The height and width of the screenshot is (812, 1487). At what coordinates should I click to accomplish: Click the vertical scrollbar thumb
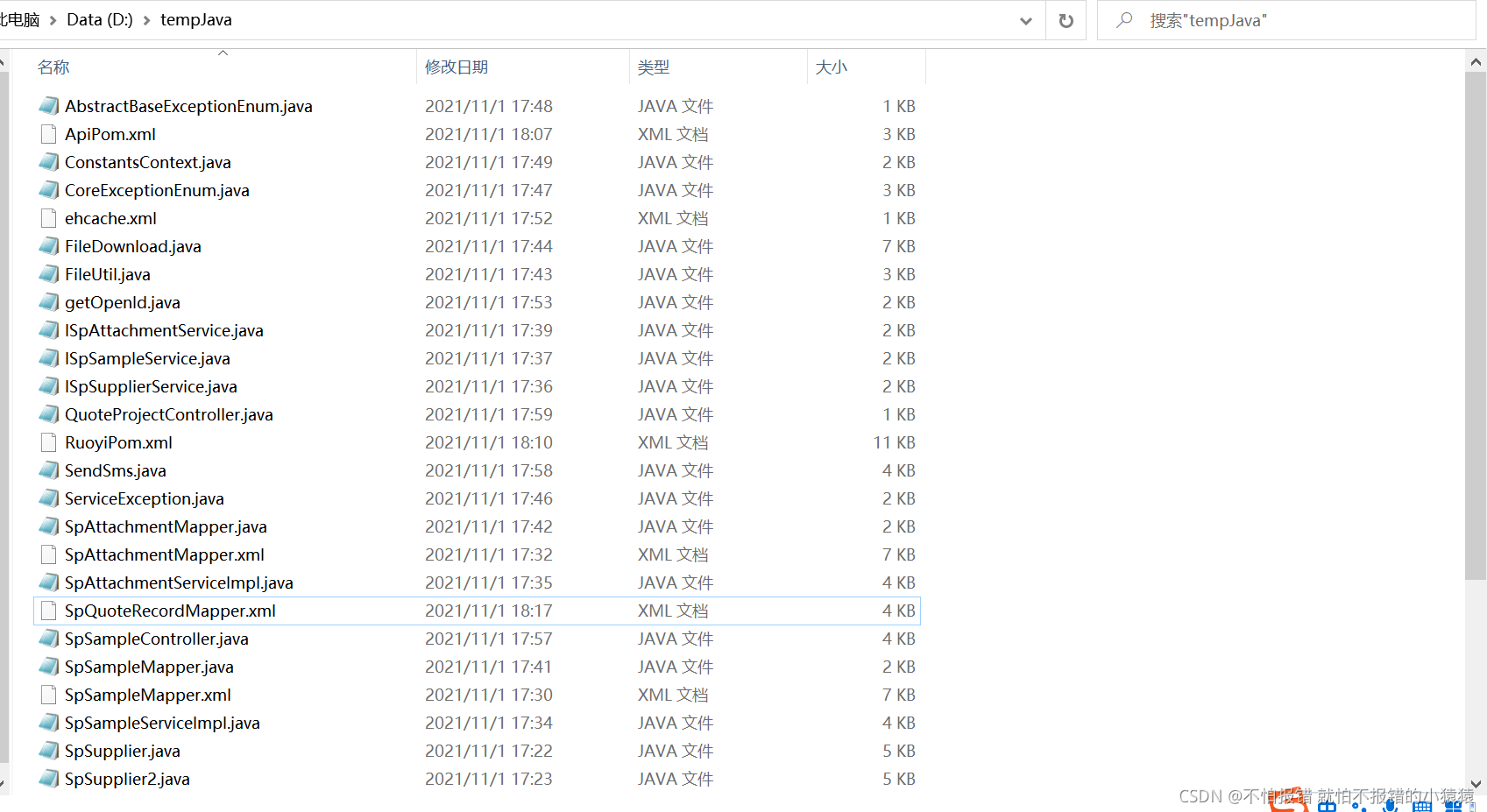pyautogui.click(x=1476, y=326)
